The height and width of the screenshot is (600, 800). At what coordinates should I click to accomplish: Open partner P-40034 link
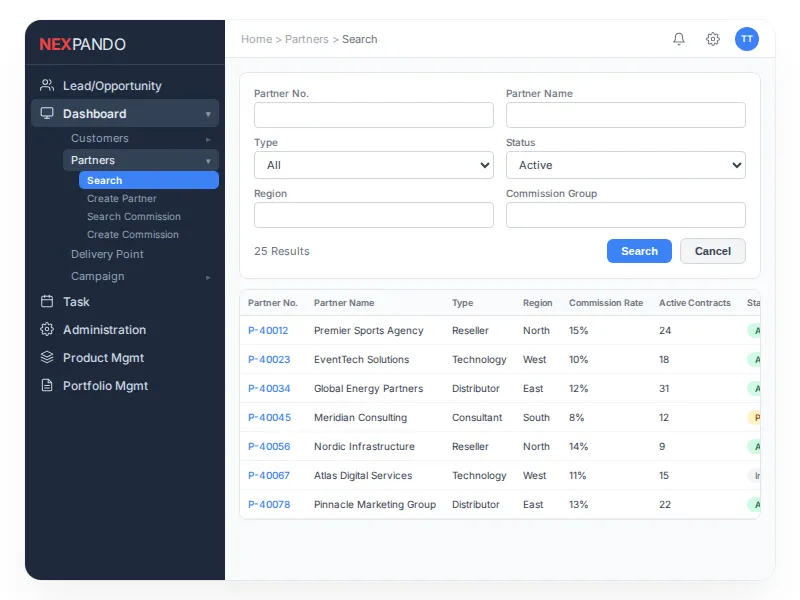tap(269, 389)
